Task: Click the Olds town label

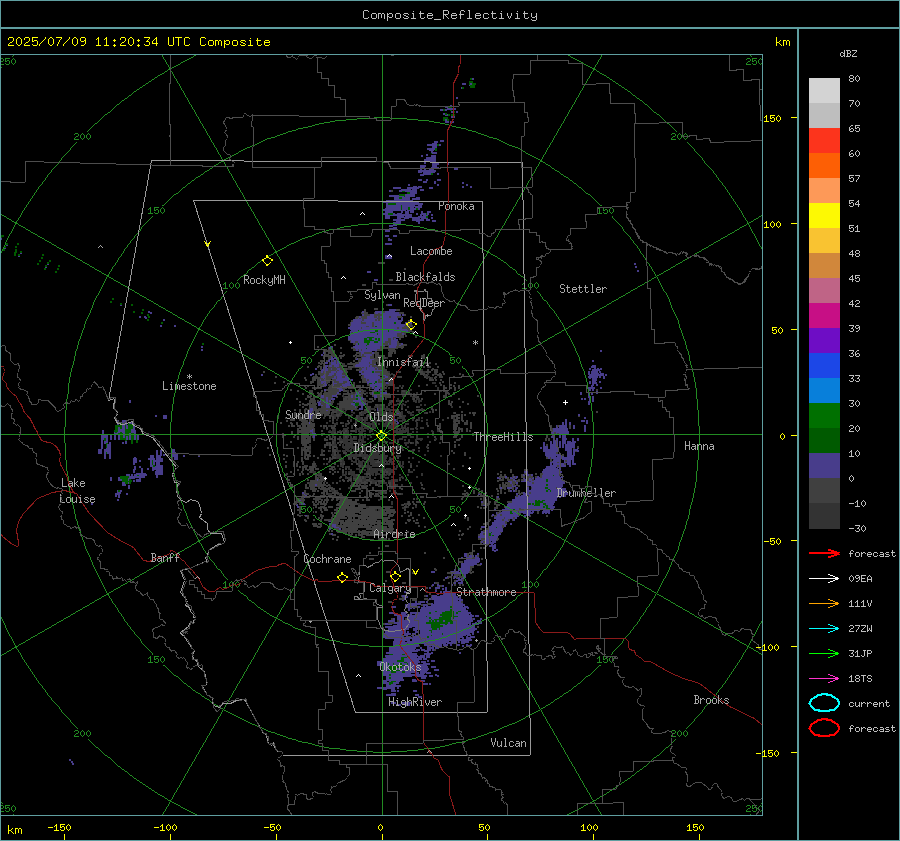Action: click(x=381, y=417)
